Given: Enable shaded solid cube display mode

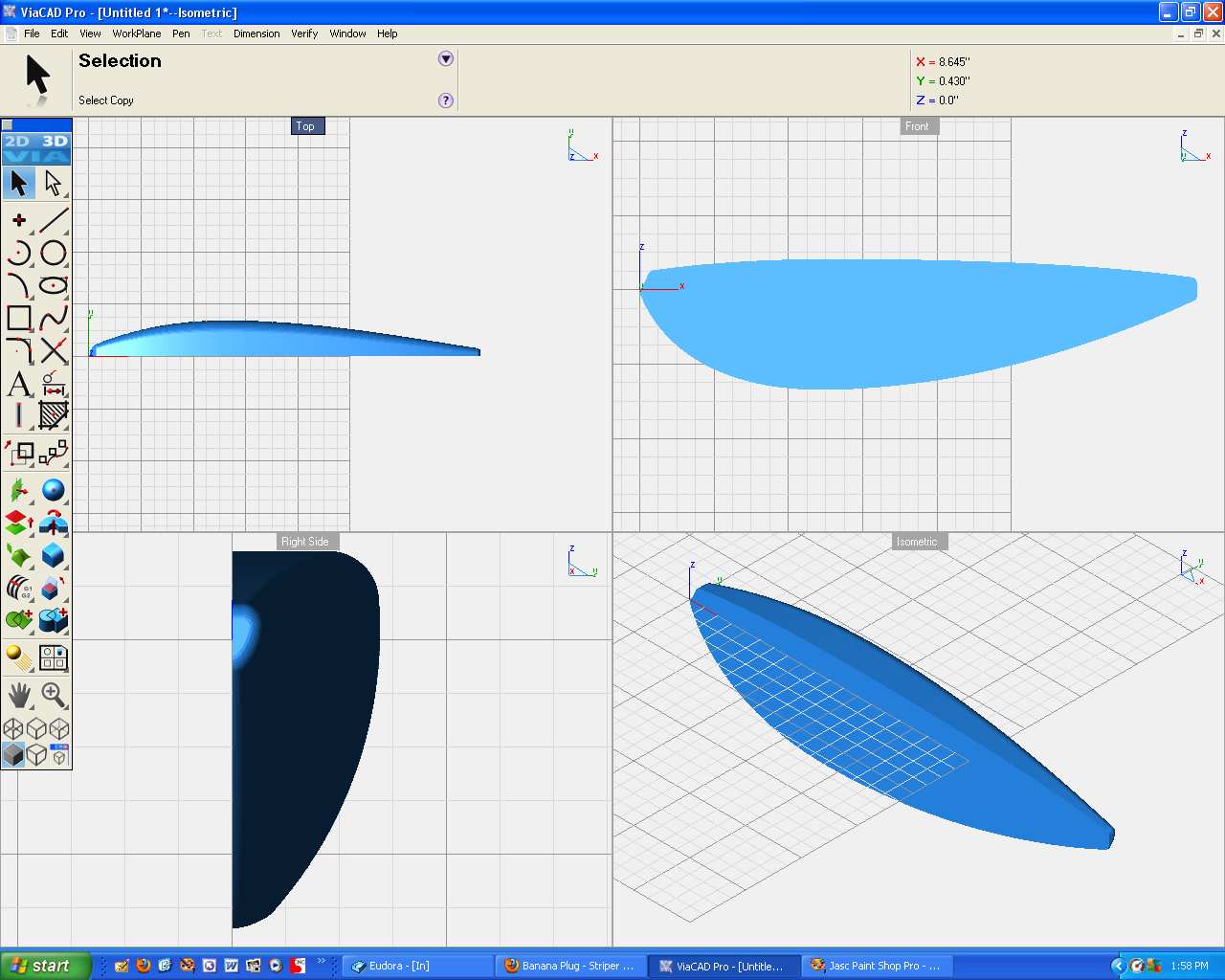Looking at the screenshot, I should tap(13, 755).
